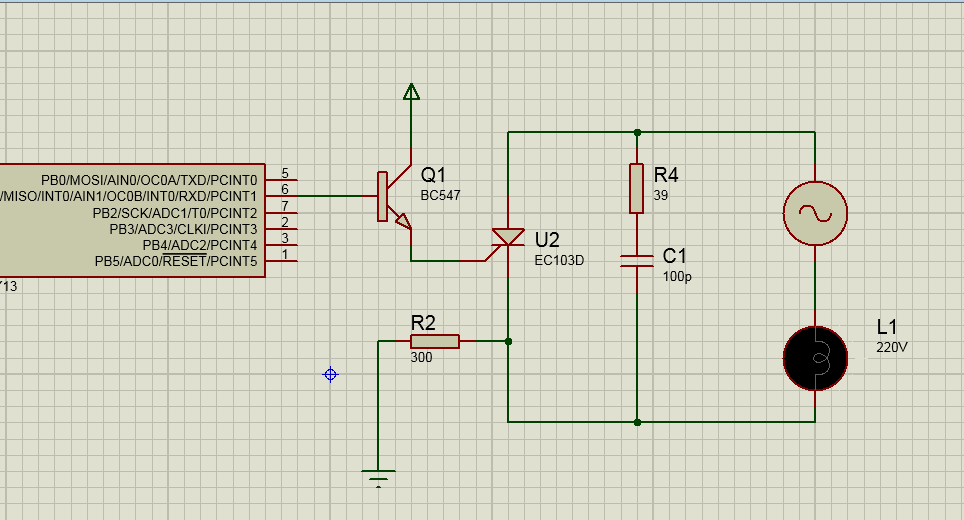Click the 100p capacitor value text
This screenshot has height=520, width=964.
(677, 277)
